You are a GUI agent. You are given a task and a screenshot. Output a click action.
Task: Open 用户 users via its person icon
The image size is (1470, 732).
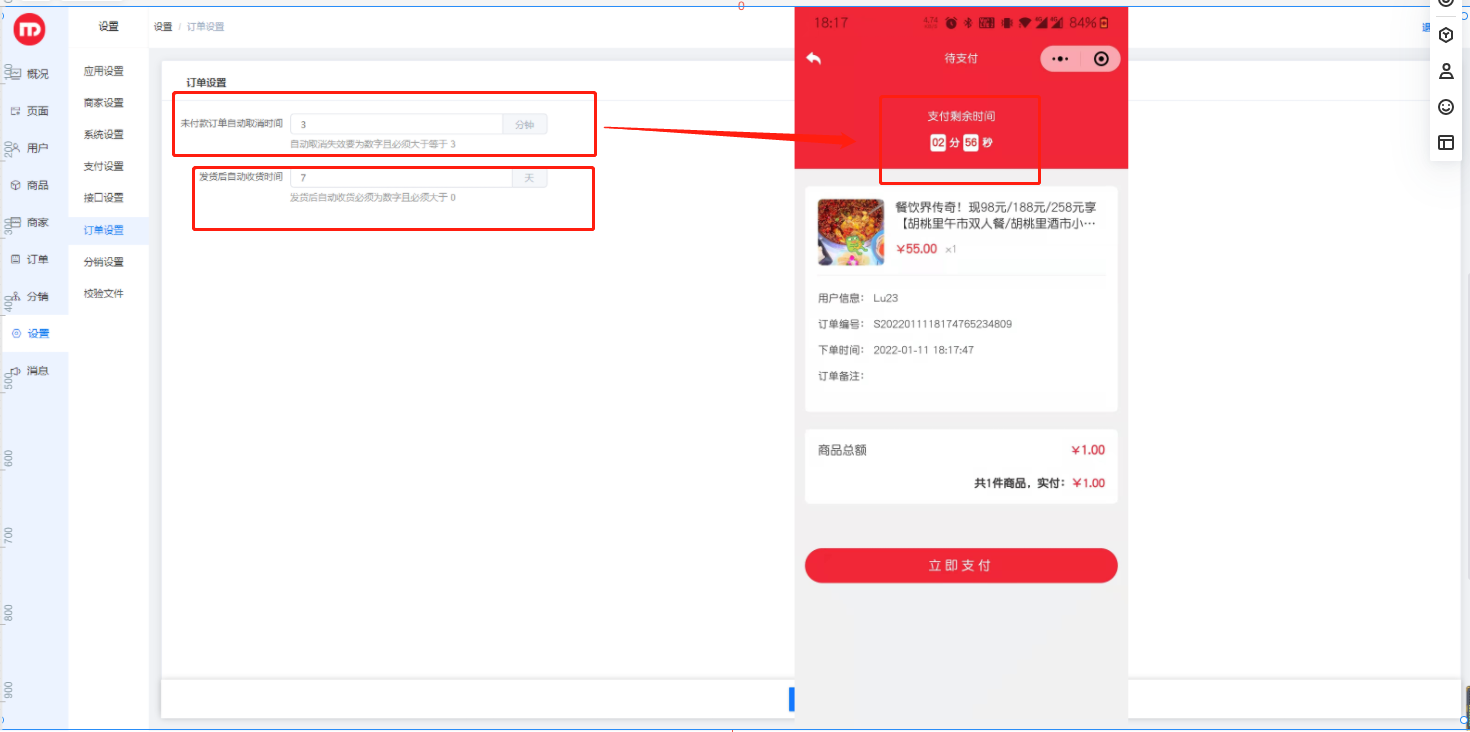(15, 148)
